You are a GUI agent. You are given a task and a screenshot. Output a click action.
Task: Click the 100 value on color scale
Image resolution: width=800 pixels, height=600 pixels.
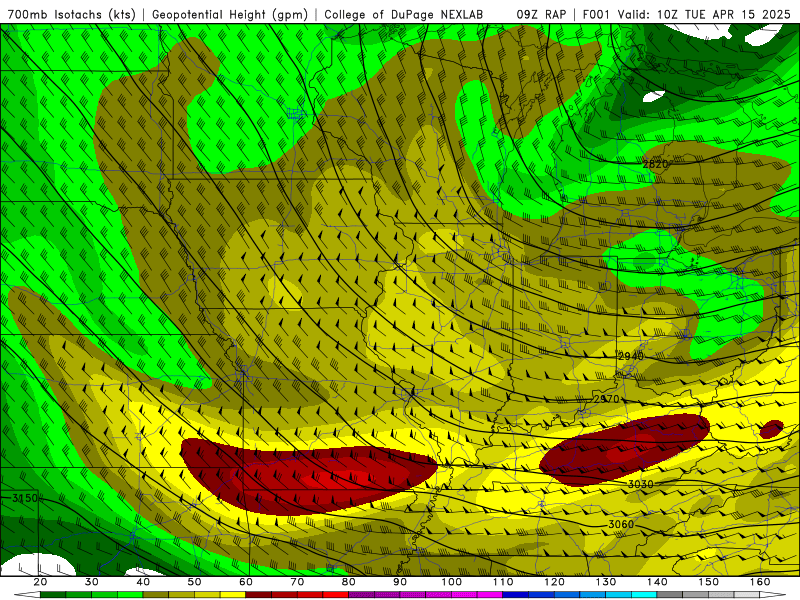(x=452, y=582)
